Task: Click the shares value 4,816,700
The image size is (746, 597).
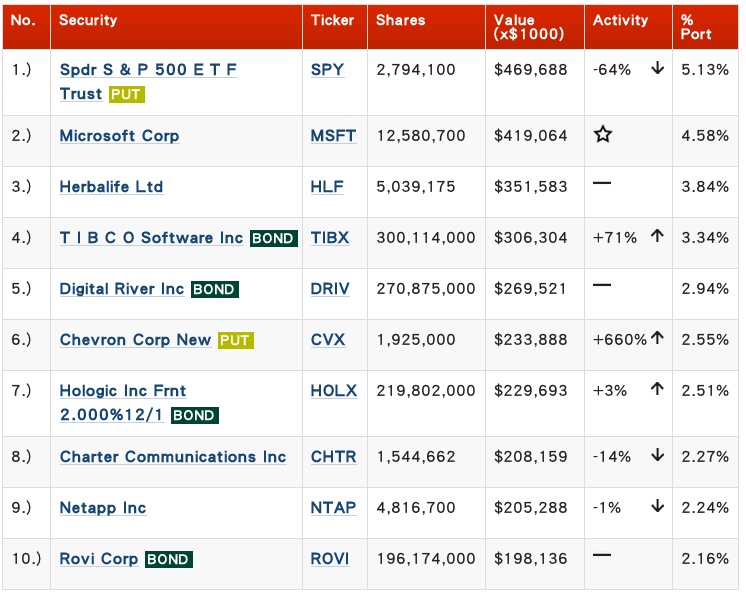Action: pos(416,508)
